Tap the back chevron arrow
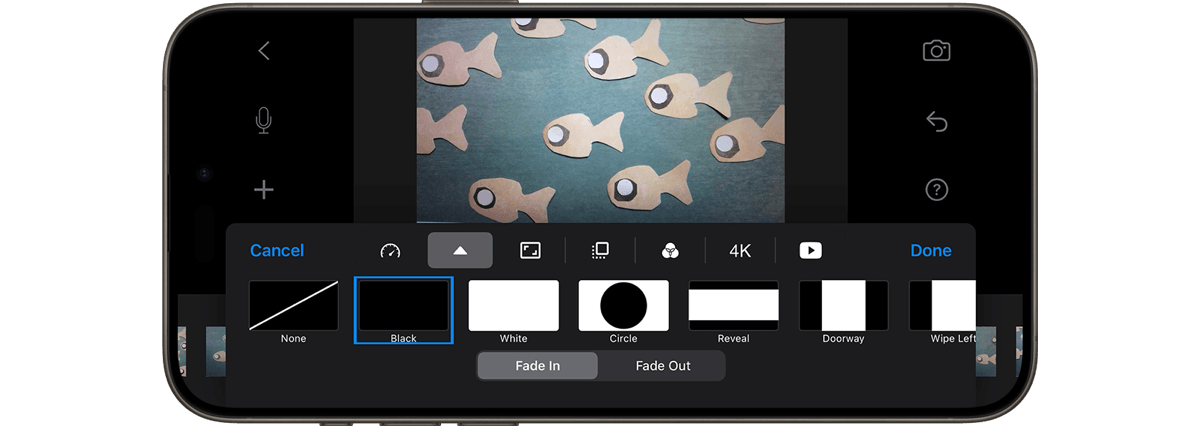The height and width of the screenshot is (426, 1200). tap(264, 51)
